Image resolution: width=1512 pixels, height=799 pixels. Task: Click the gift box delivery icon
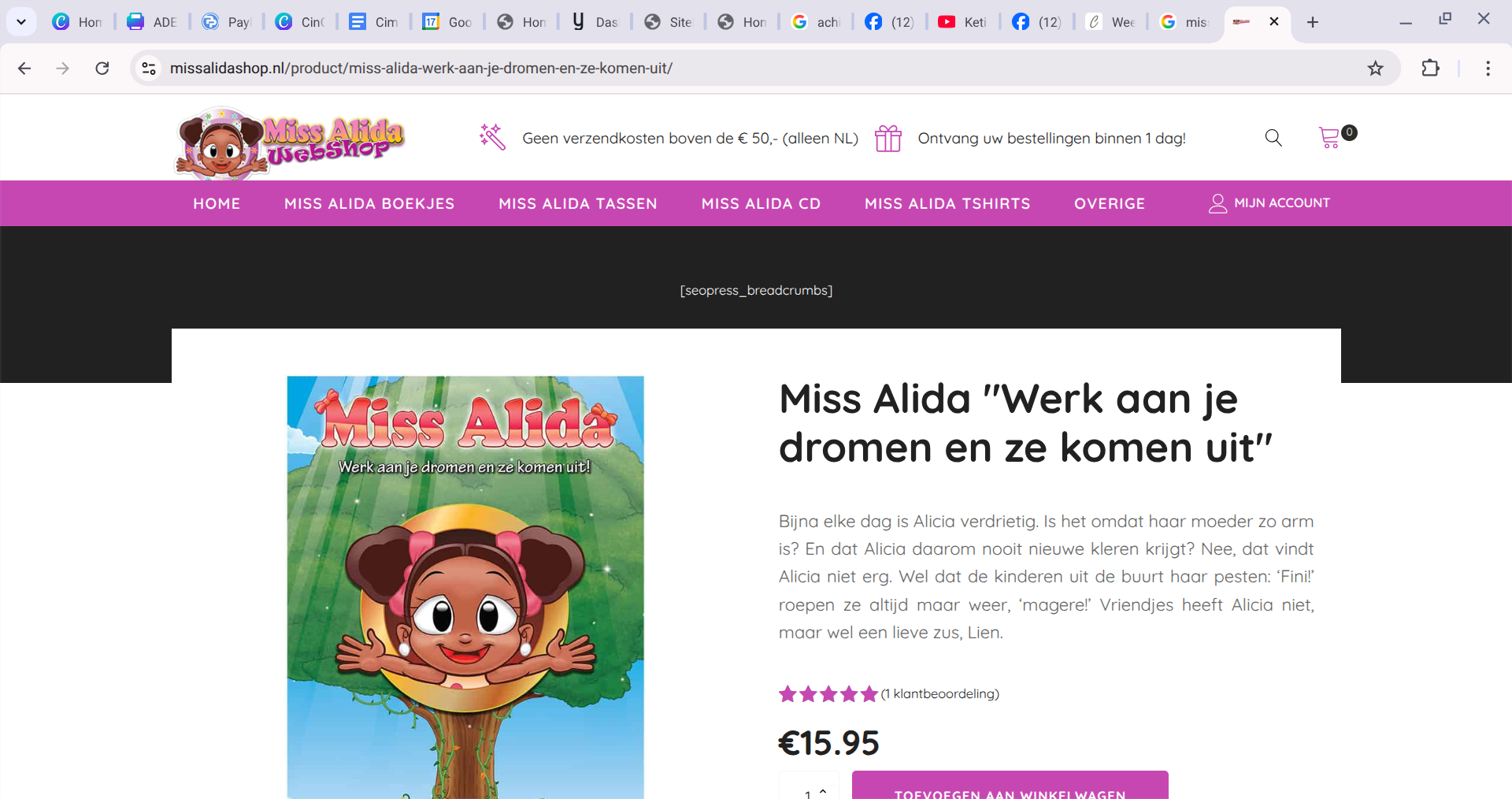[888, 138]
